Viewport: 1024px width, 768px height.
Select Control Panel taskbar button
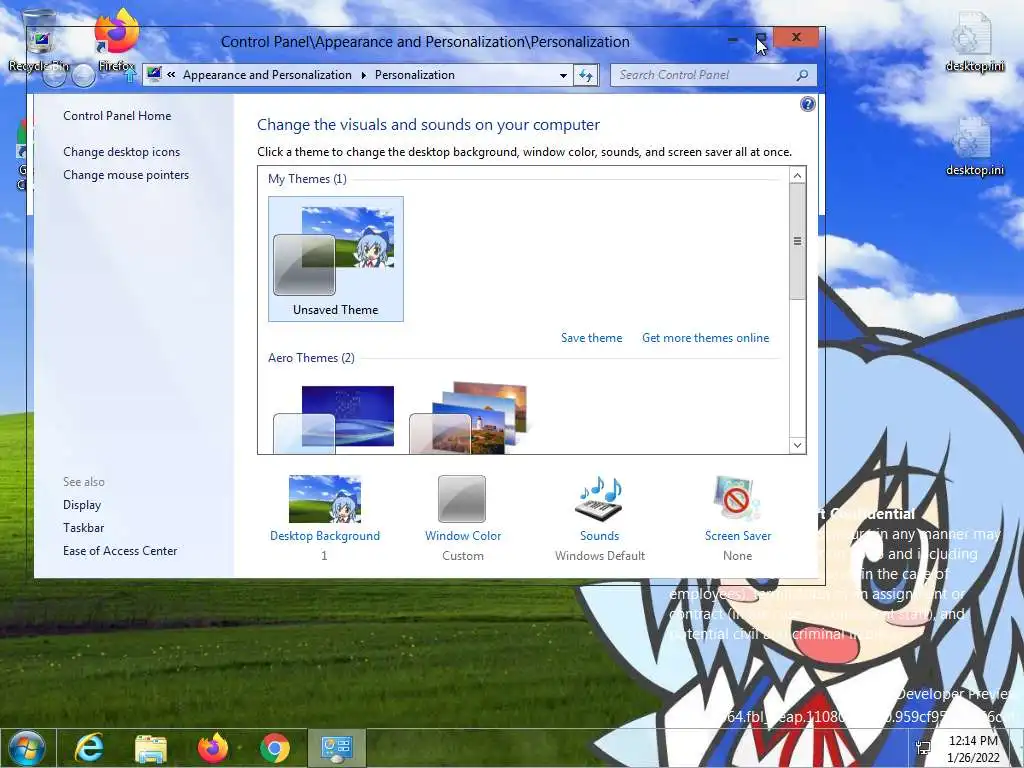[337, 748]
